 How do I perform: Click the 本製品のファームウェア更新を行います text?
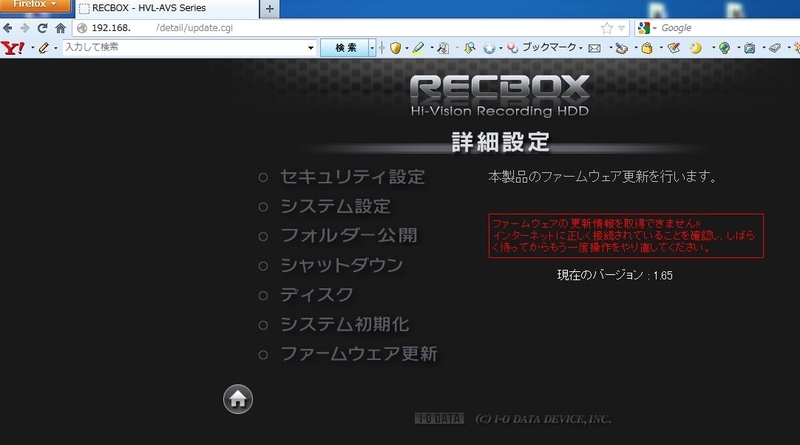pos(603,177)
